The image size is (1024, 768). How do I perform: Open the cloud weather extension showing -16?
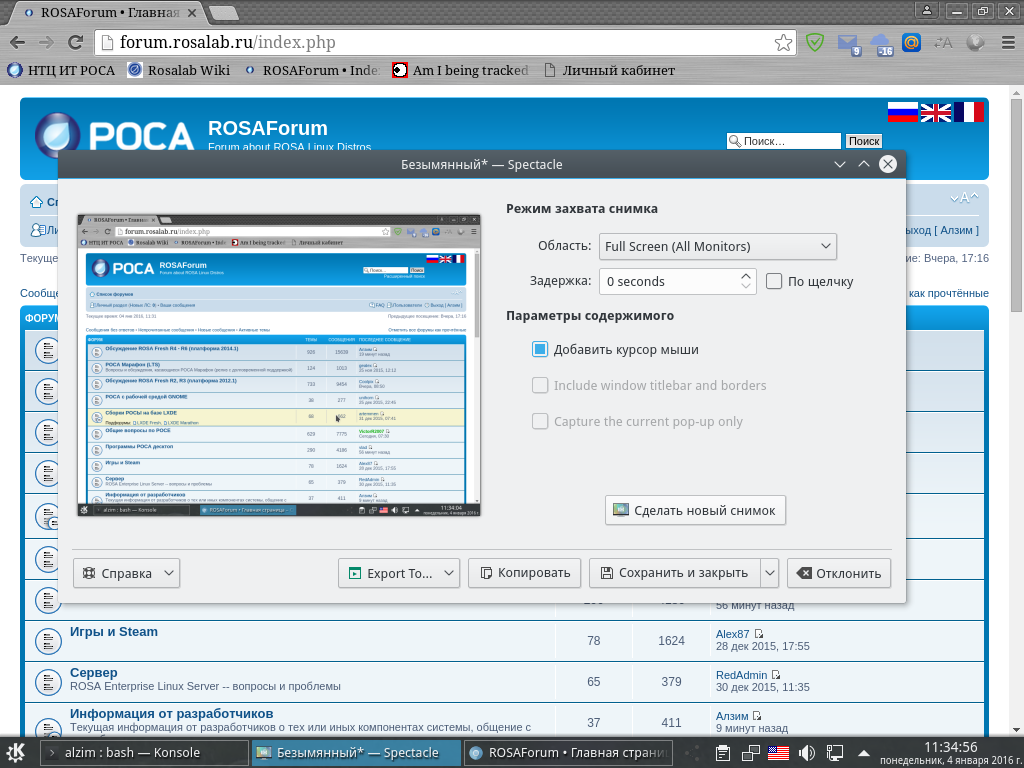click(881, 44)
